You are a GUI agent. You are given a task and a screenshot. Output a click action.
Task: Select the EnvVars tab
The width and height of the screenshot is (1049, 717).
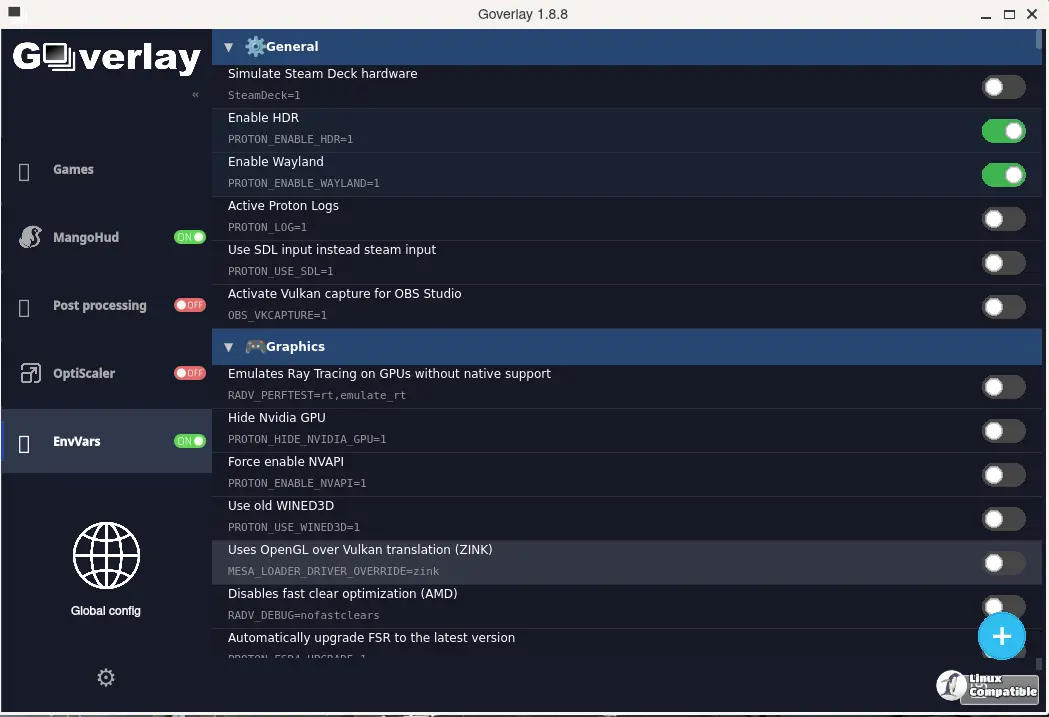(106, 441)
